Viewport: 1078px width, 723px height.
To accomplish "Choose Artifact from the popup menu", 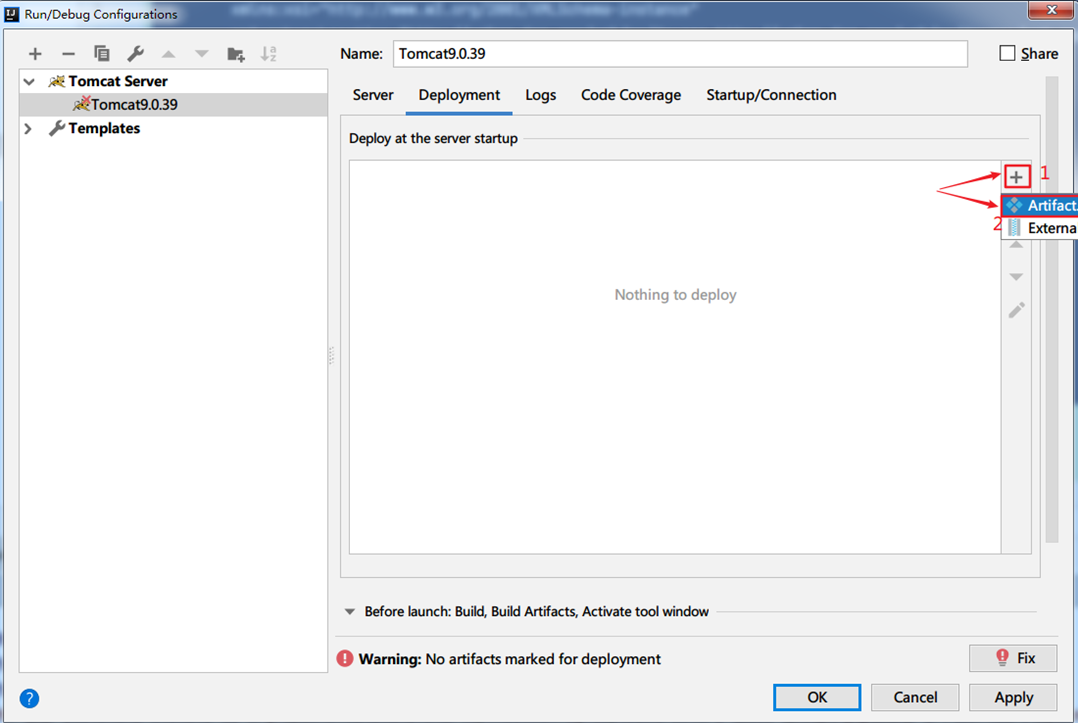I will (x=1040, y=205).
